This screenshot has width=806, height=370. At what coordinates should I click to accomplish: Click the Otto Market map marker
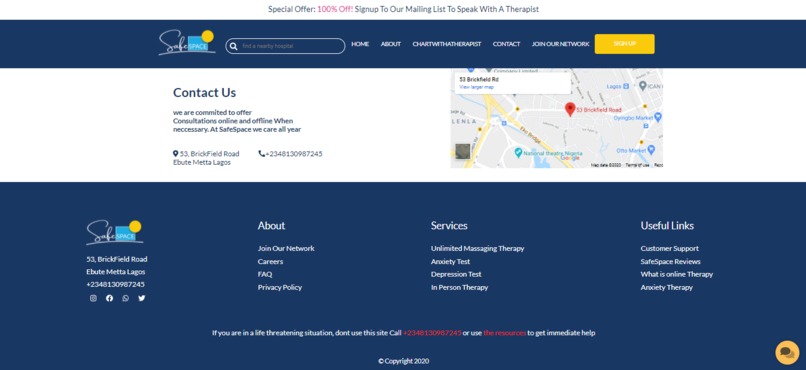point(651,150)
